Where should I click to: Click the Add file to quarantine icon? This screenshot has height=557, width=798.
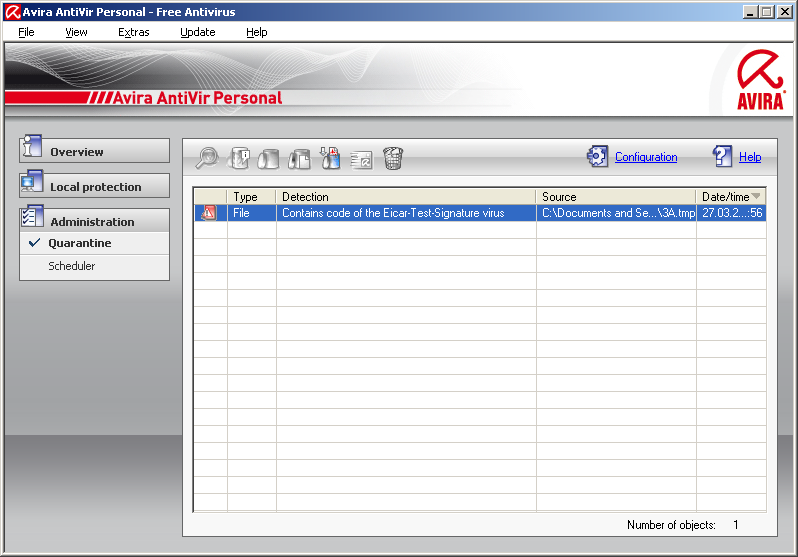tap(330, 158)
